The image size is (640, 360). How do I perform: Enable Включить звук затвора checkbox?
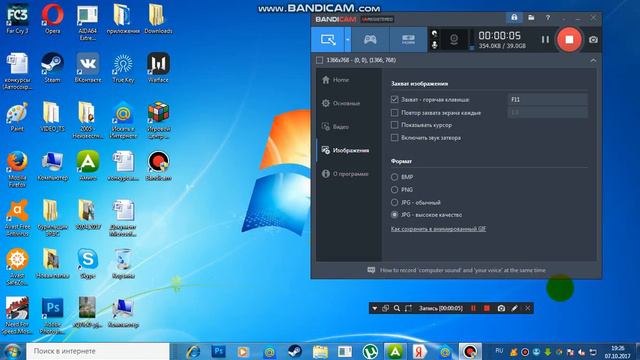pyautogui.click(x=394, y=138)
